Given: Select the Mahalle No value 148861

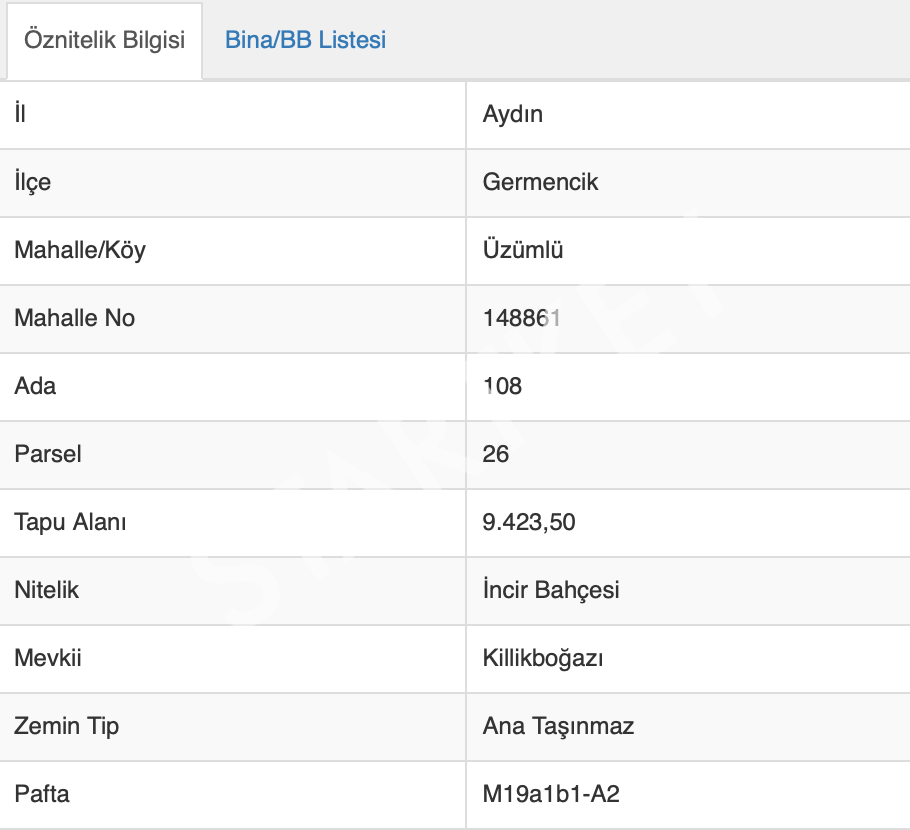Looking at the screenshot, I should coord(520,318).
